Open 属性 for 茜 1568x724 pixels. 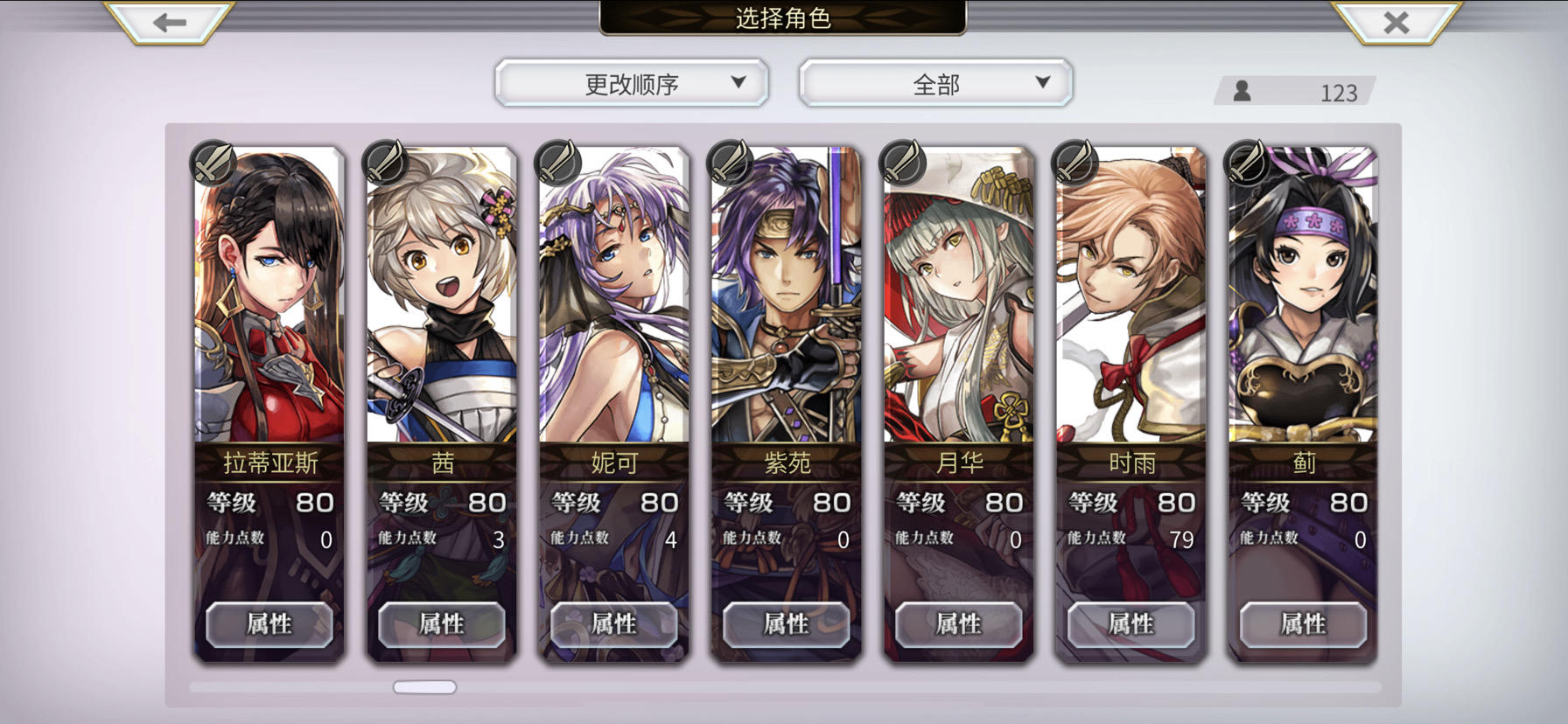coord(441,624)
